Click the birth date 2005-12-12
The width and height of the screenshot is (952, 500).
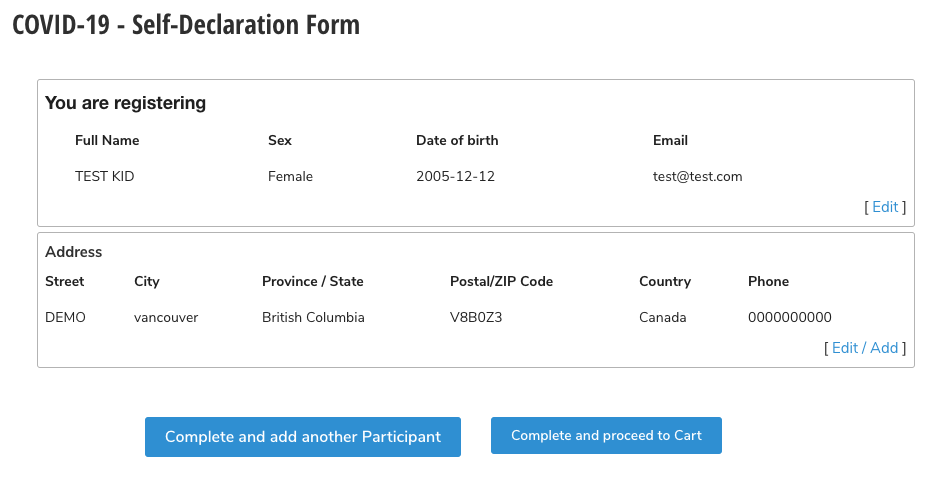455,177
